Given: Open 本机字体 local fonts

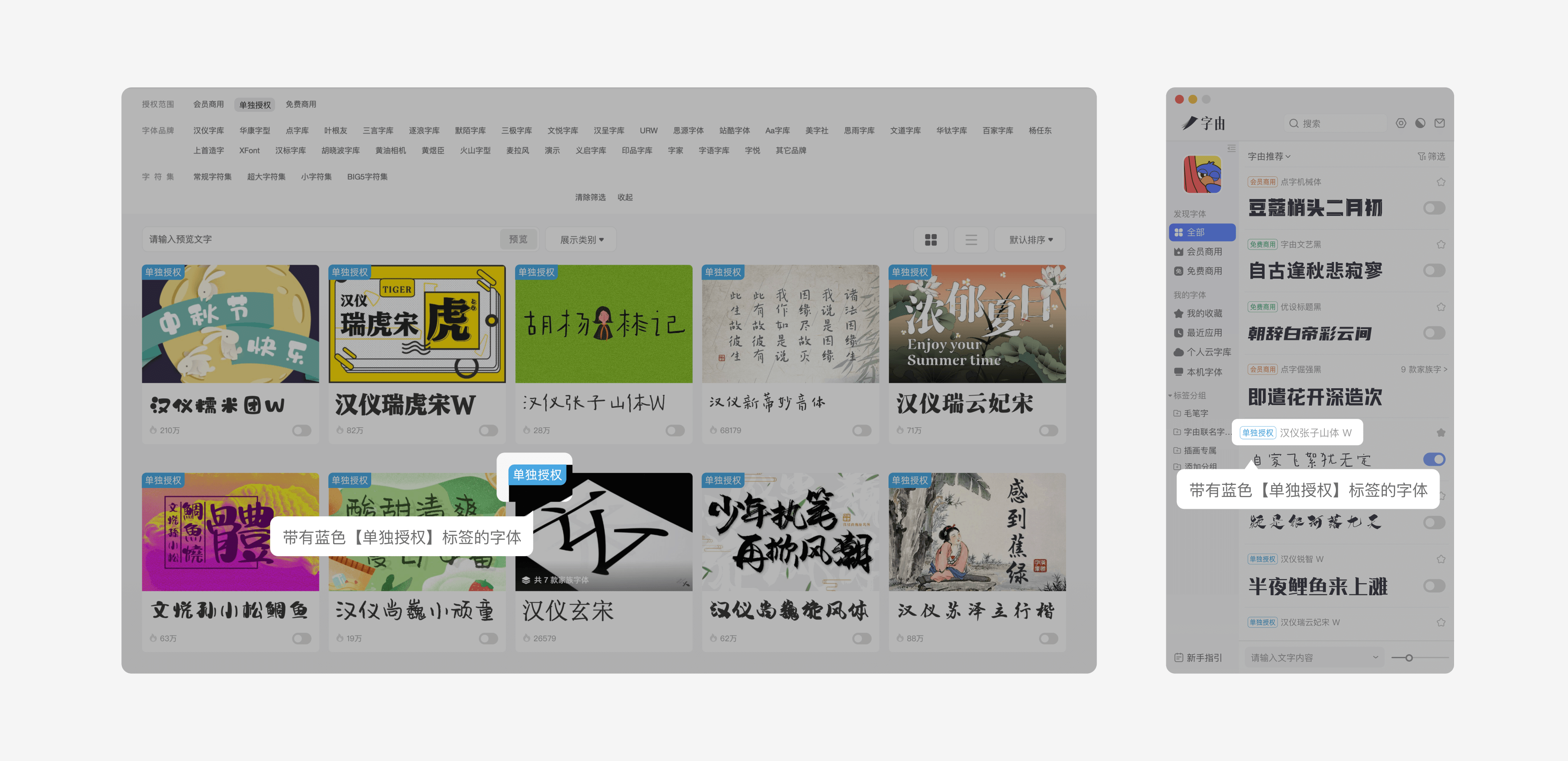Looking at the screenshot, I should [x=1198, y=372].
